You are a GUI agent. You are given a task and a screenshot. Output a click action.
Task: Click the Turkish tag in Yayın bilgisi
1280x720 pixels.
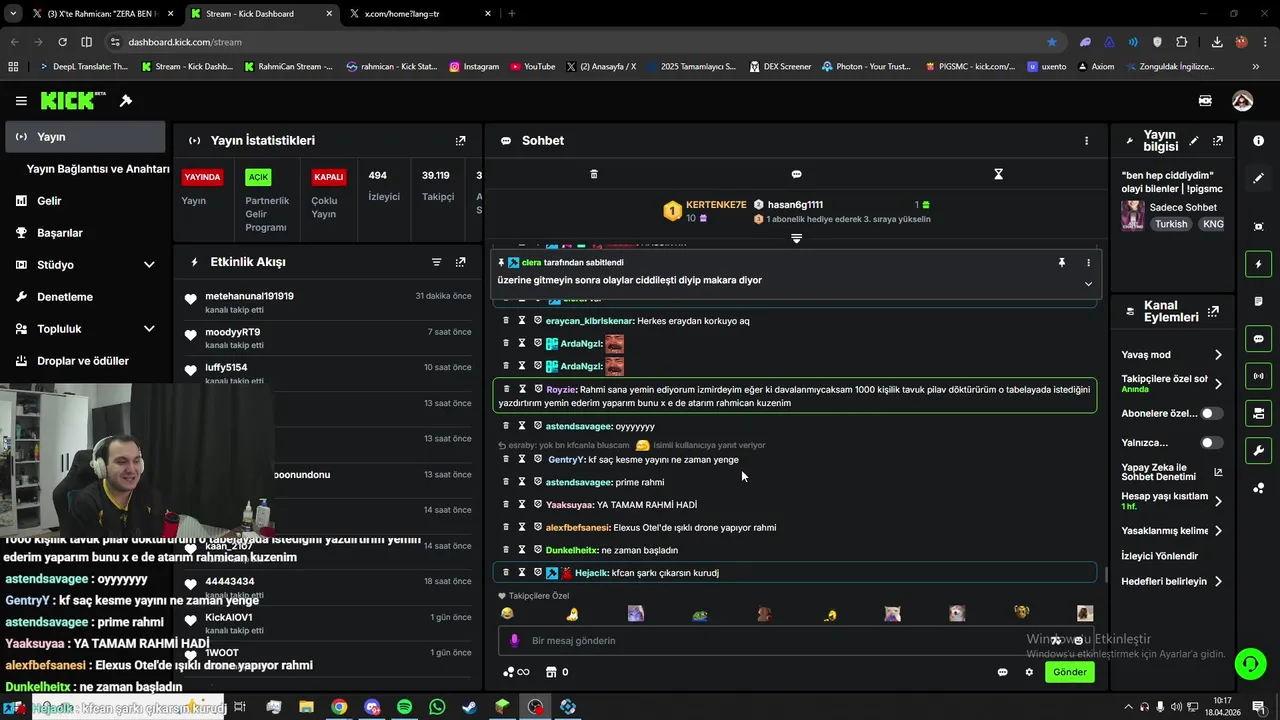coord(1171,224)
